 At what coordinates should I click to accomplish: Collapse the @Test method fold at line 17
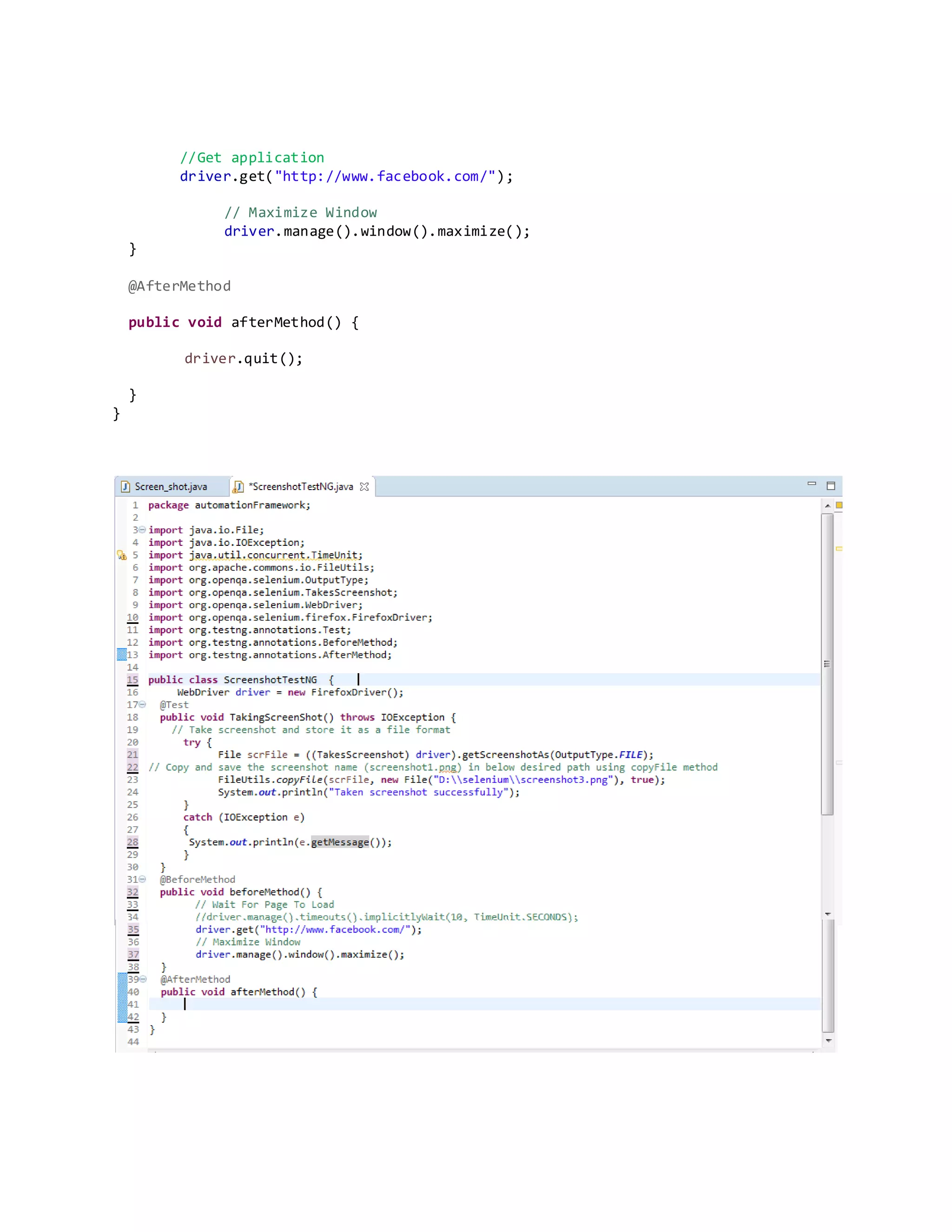143,704
